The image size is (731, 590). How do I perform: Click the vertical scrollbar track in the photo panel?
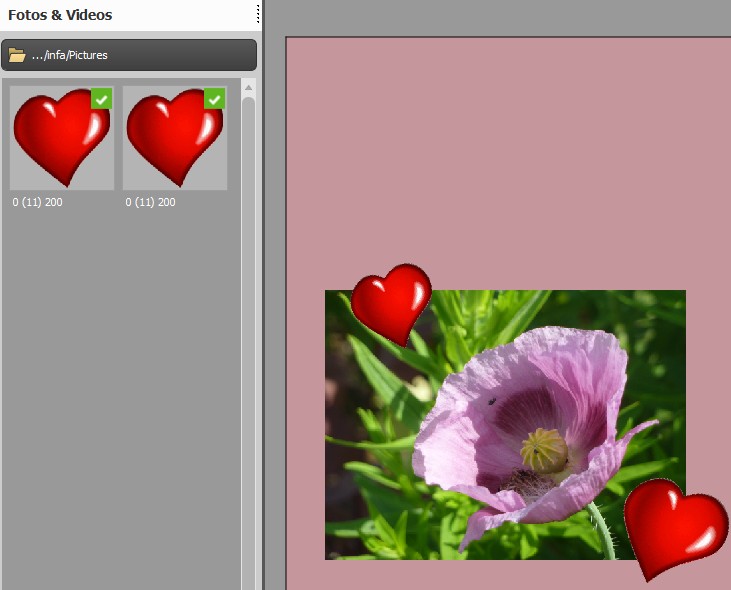[x=248, y=350]
